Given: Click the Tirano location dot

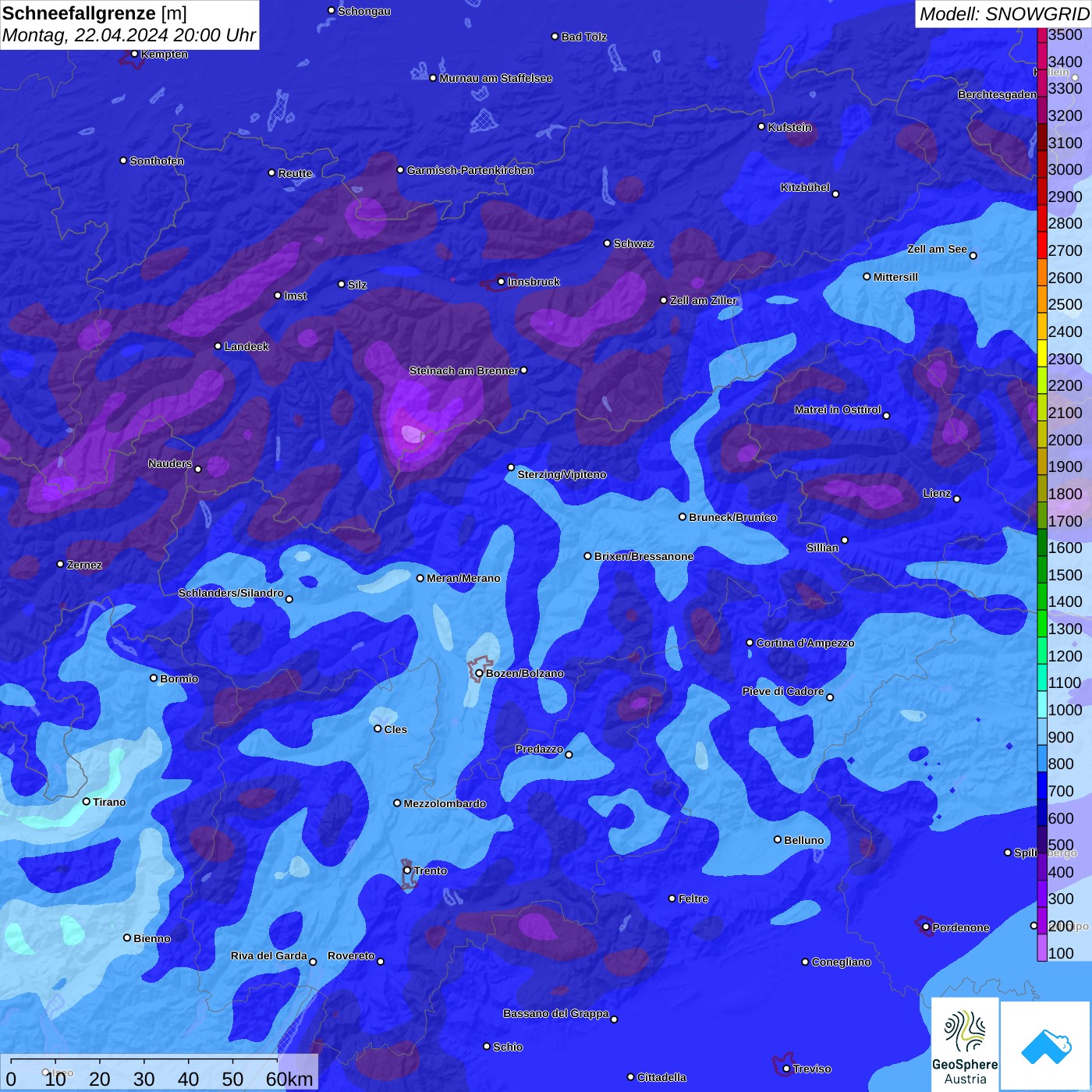Looking at the screenshot, I should coord(87,801).
